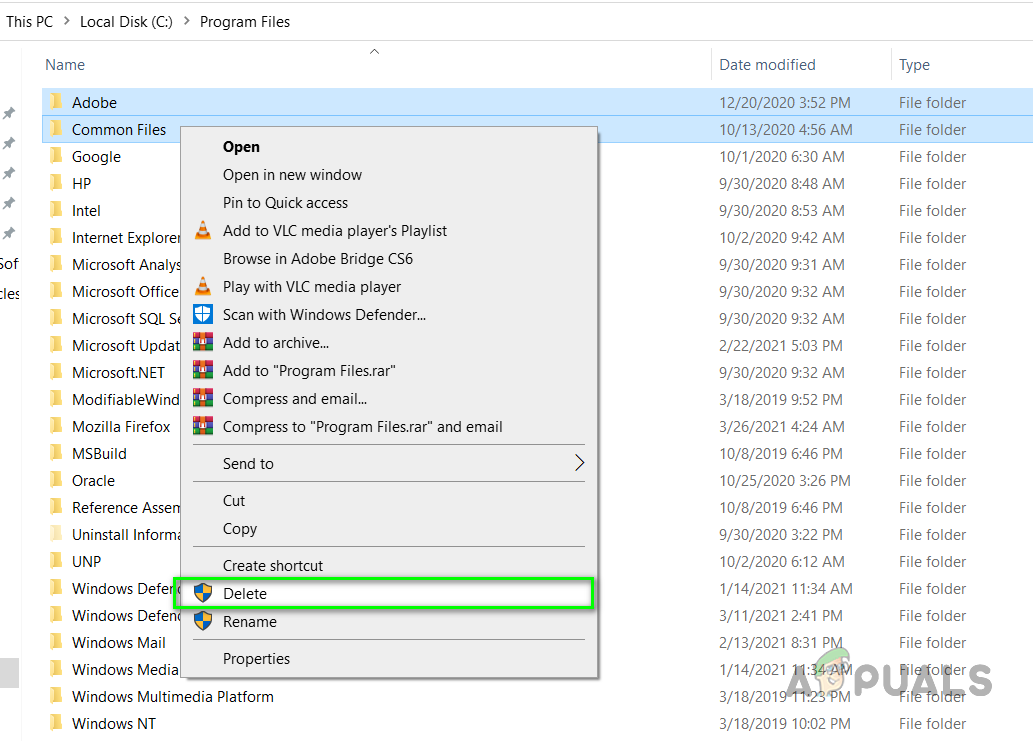
Task: Click WinRAR icon beside Compress to rar and email
Action: (203, 426)
